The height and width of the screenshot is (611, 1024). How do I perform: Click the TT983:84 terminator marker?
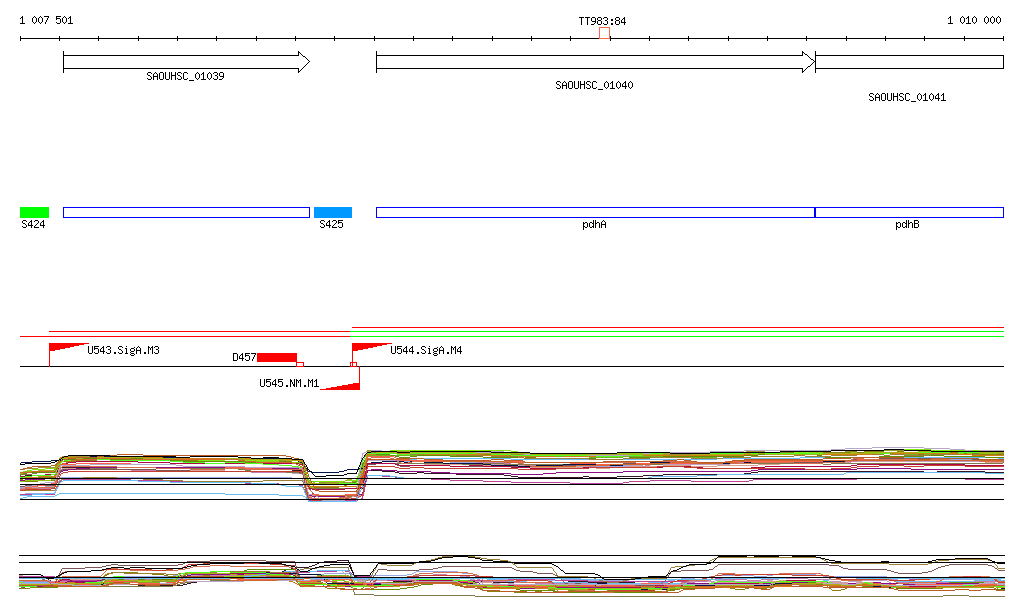[x=604, y=33]
